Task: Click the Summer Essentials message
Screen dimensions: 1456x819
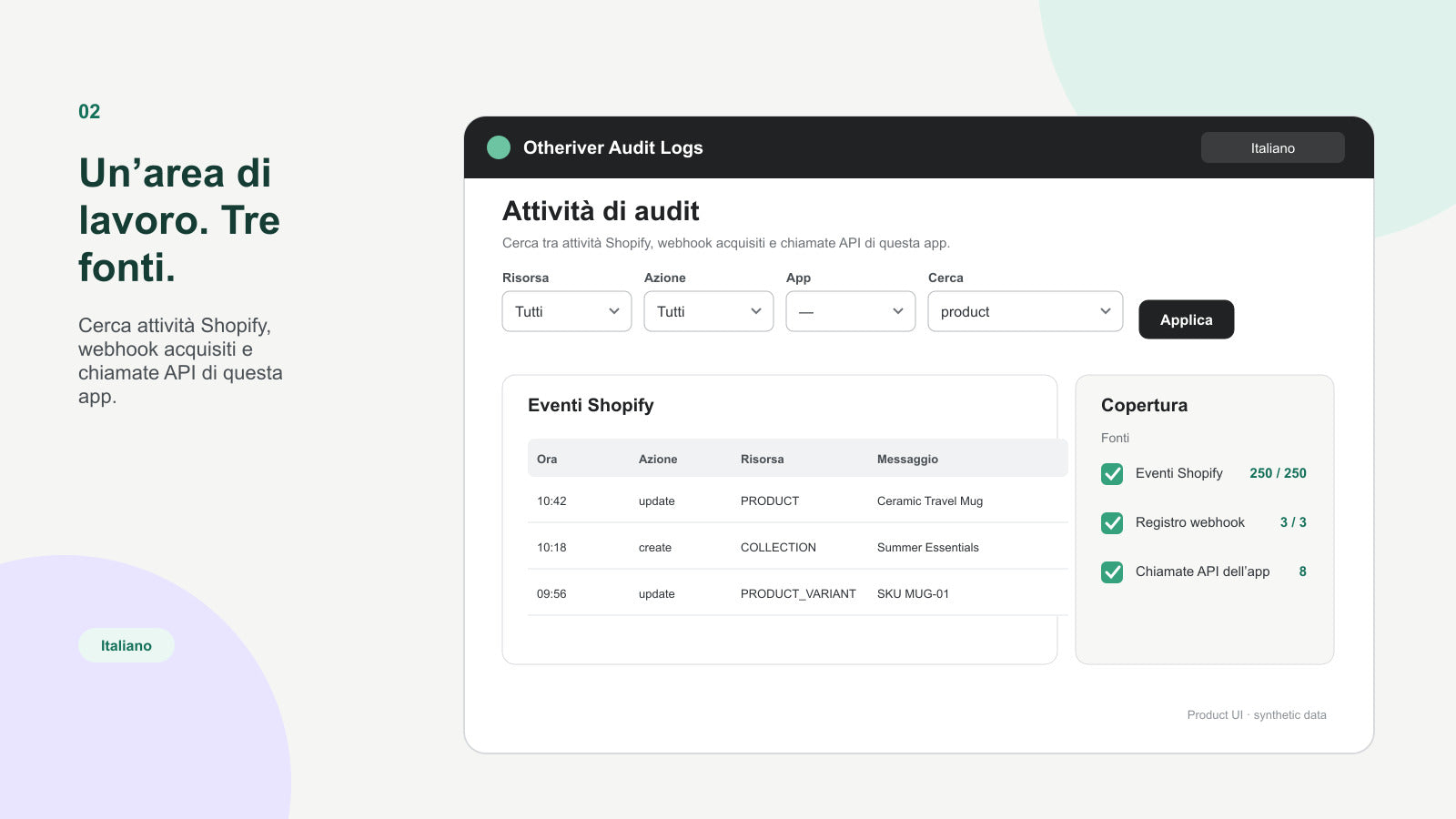Action: pos(928,547)
